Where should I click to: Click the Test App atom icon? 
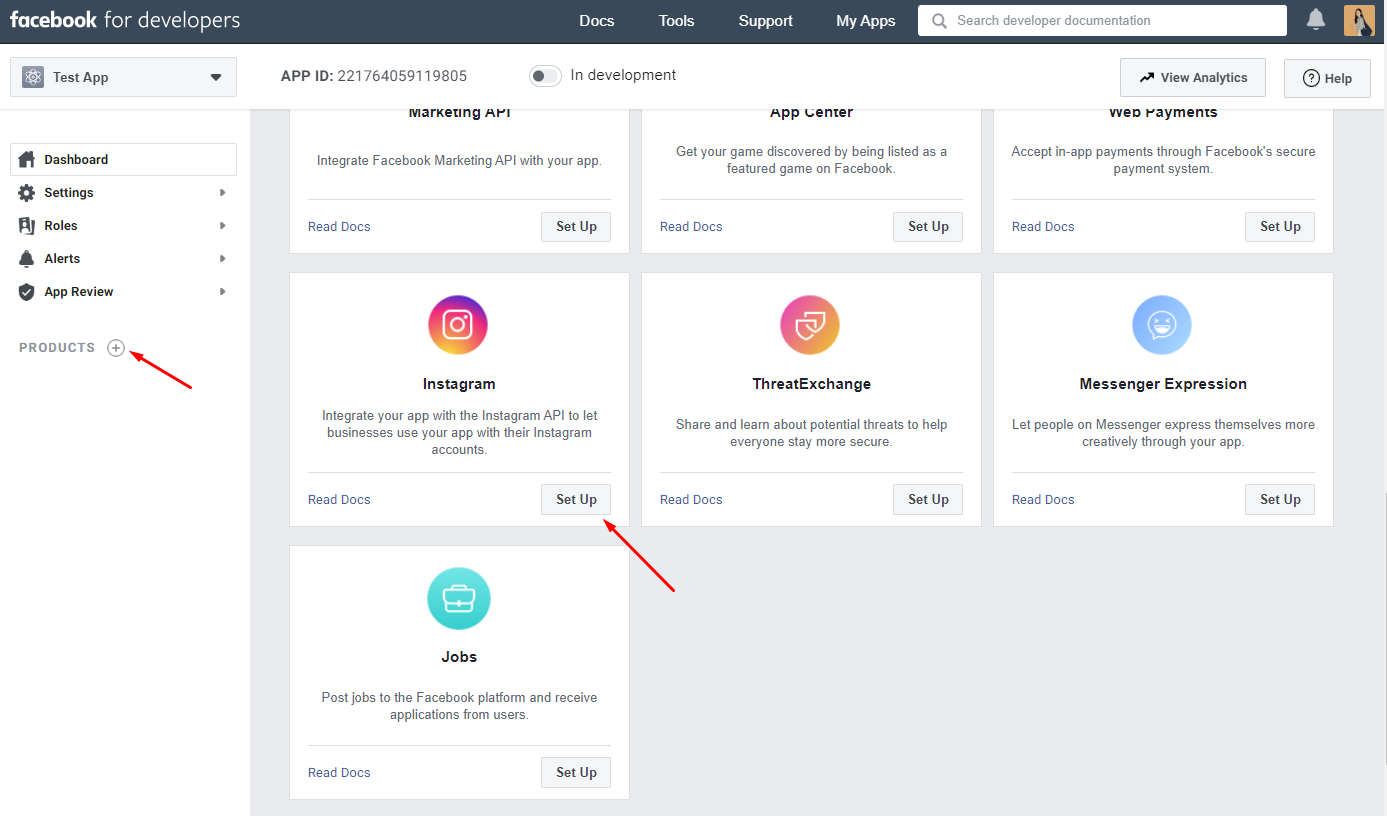(x=33, y=78)
